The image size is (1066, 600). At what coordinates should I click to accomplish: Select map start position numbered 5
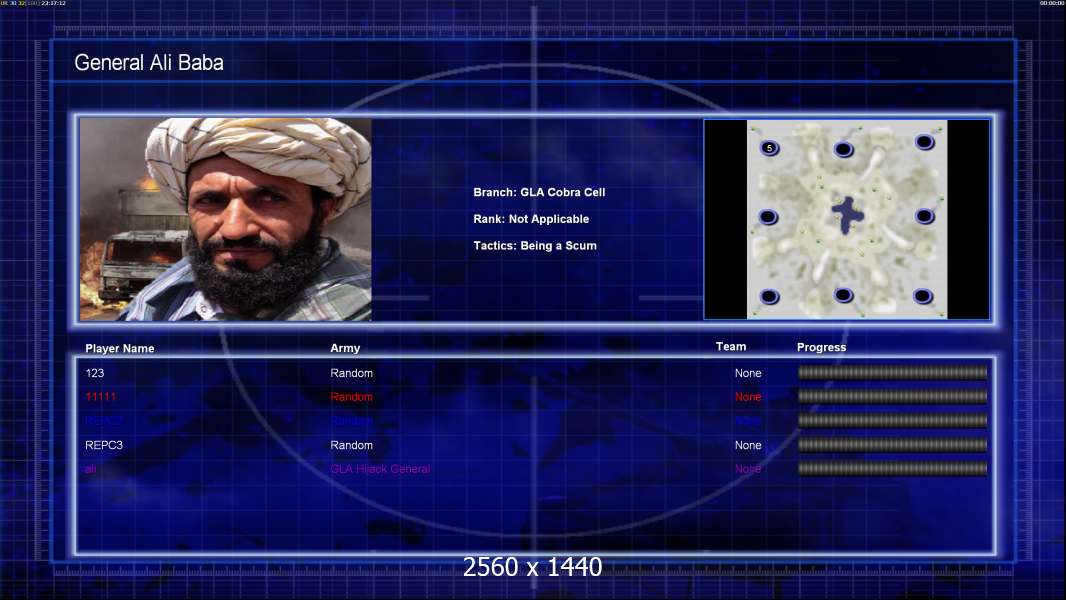(770, 147)
